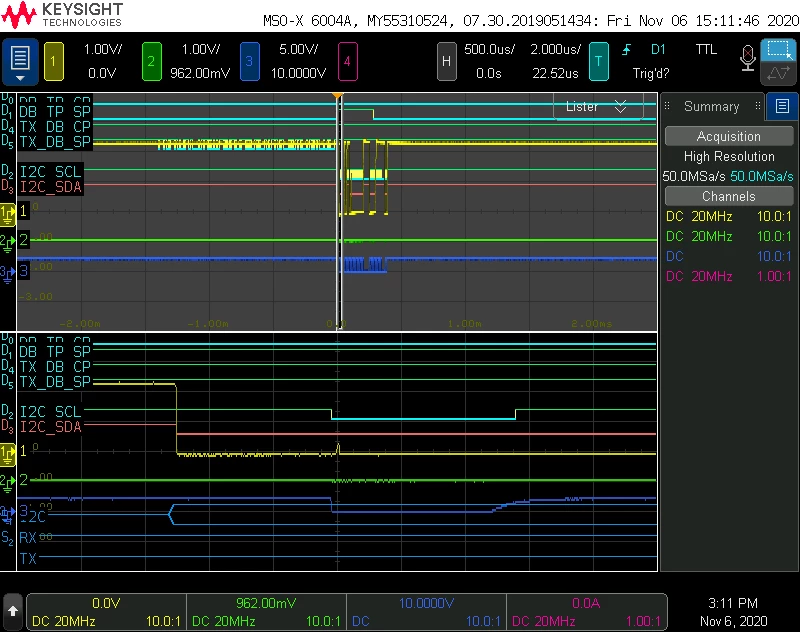The width and height of the screenshot is (800, 632).
Task: Enable channel 4 pink button
Action: point(347,61)
